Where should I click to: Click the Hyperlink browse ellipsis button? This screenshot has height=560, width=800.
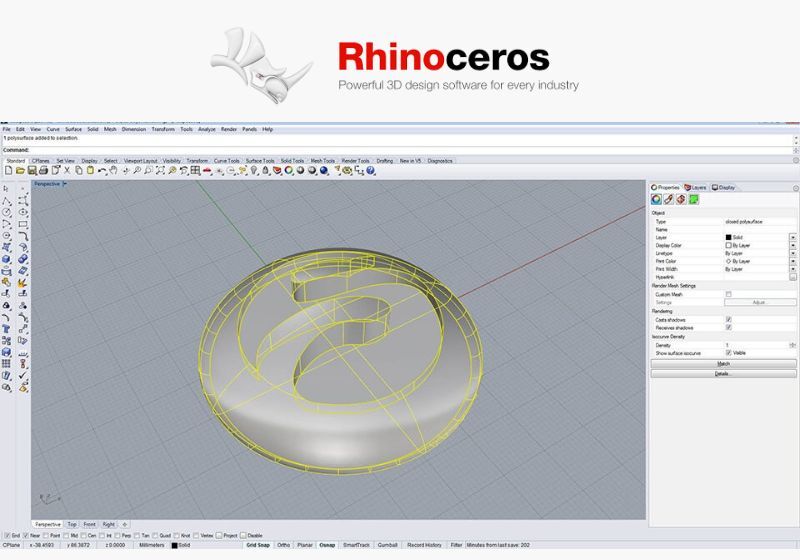(792, 277)
